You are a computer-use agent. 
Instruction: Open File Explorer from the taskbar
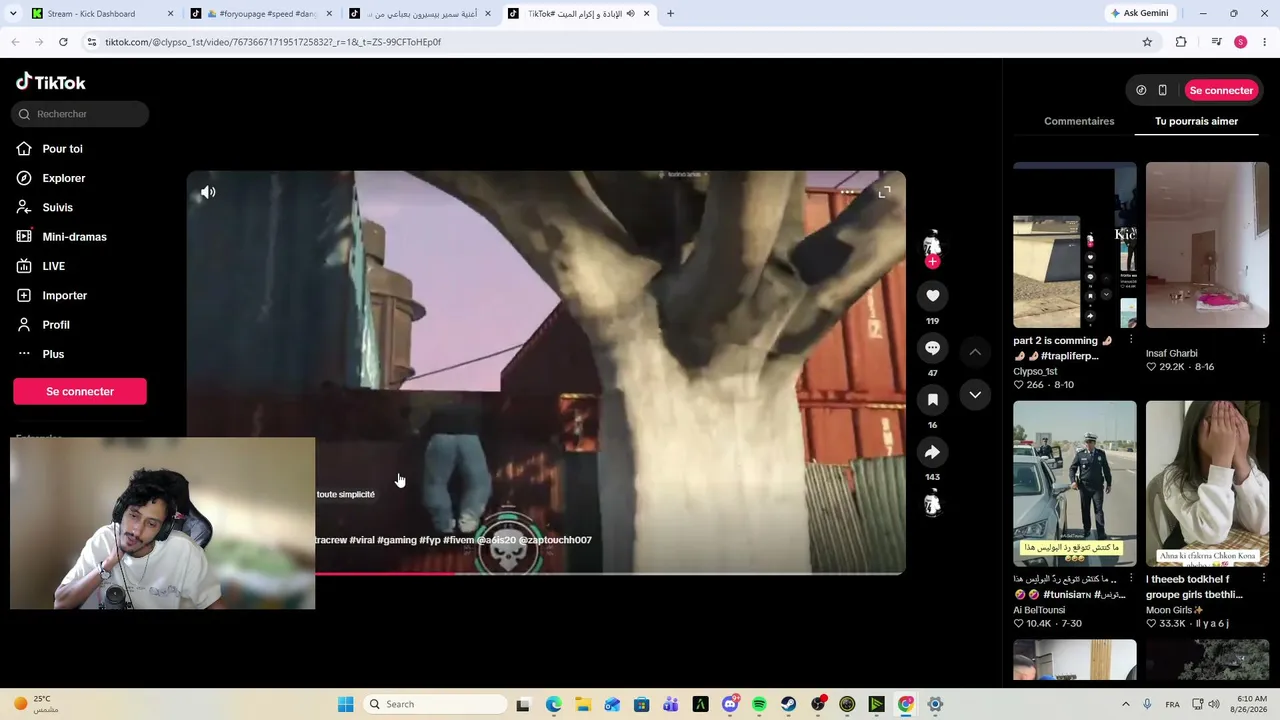pyautogui.click(x=583, y=704)
